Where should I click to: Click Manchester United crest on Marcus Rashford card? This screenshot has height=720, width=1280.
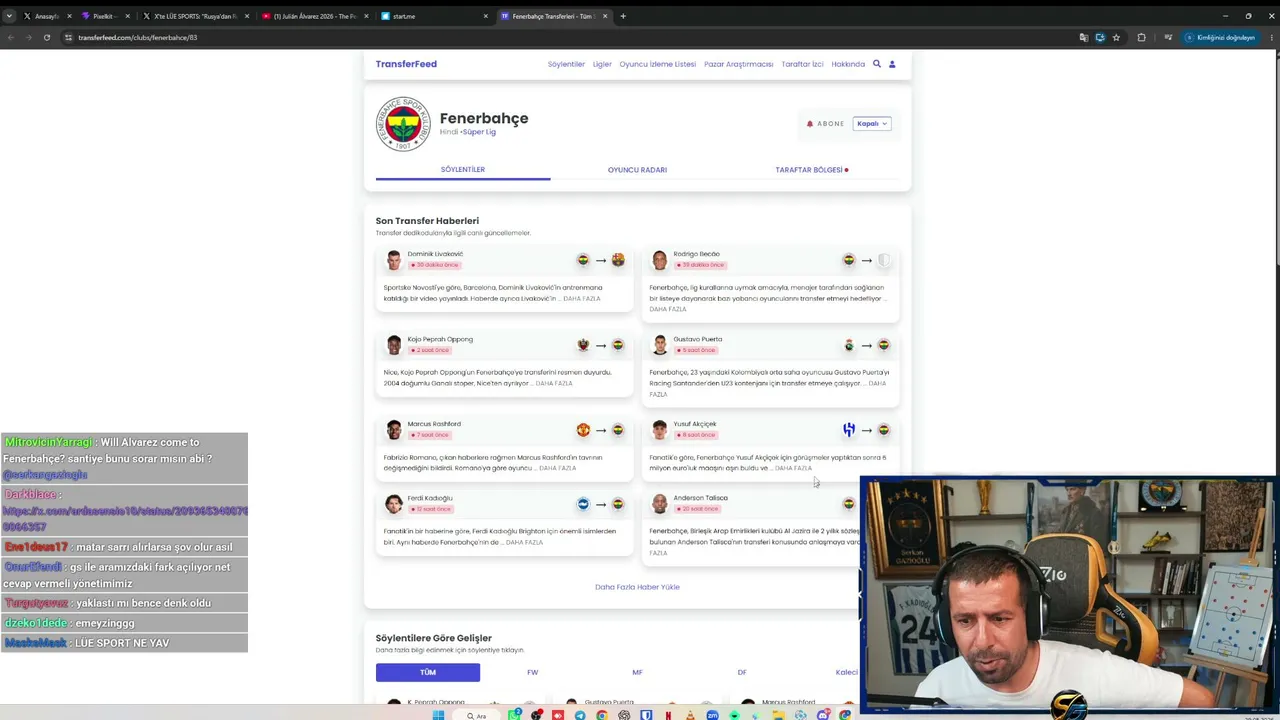[583, 430]
